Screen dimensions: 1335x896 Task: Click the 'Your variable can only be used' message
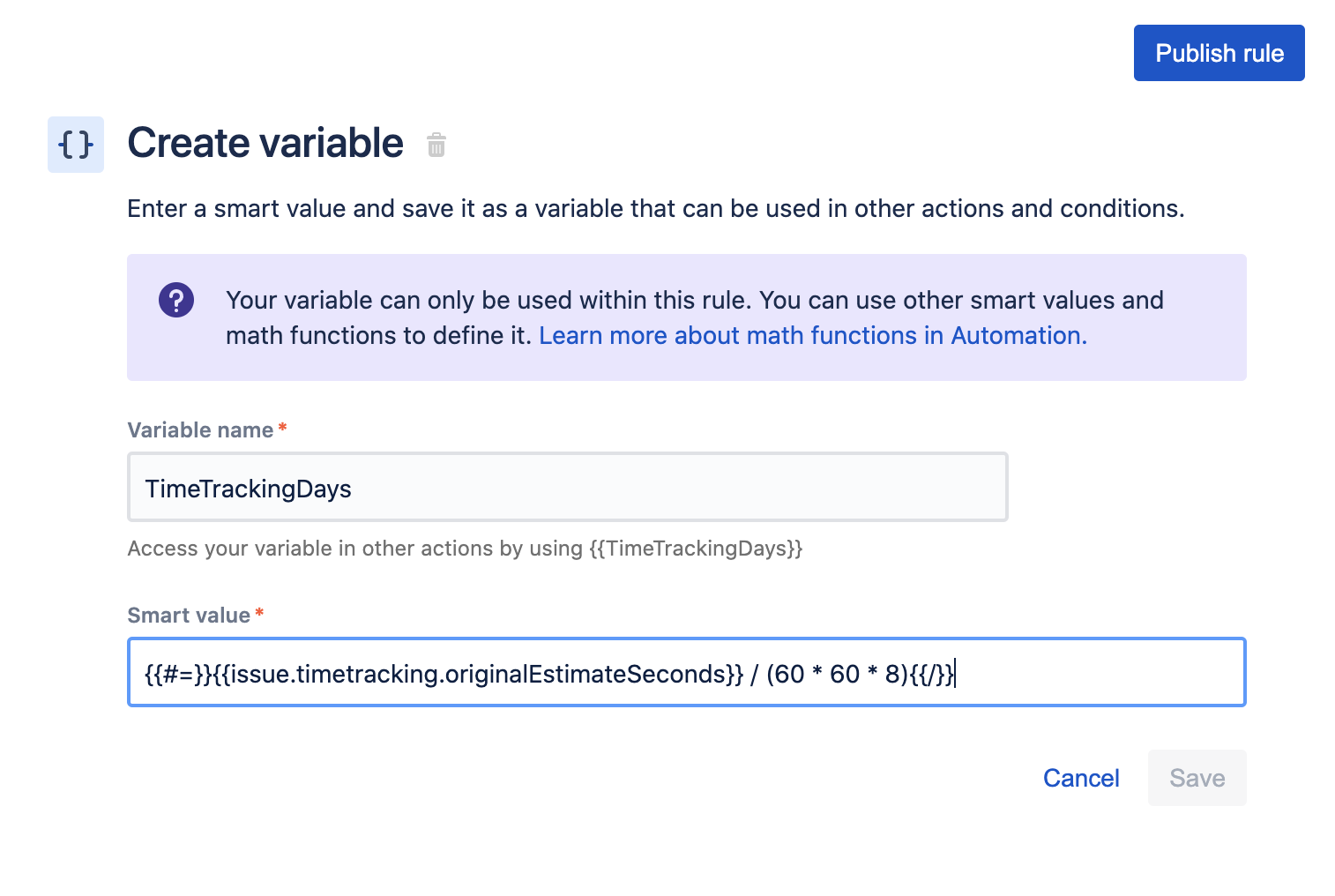694,302
